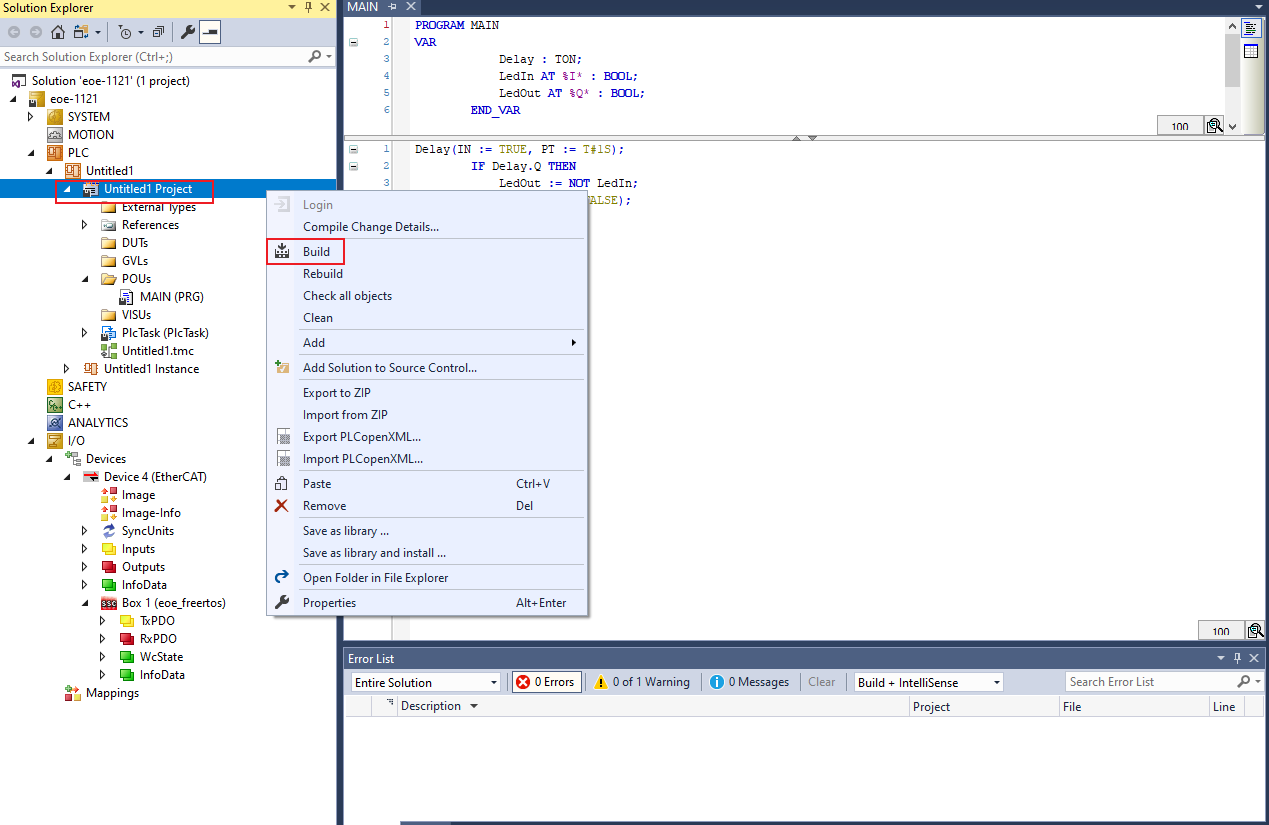
Task: Open the Build + IntelliSense dropdown
Action: tap(929, 682)
